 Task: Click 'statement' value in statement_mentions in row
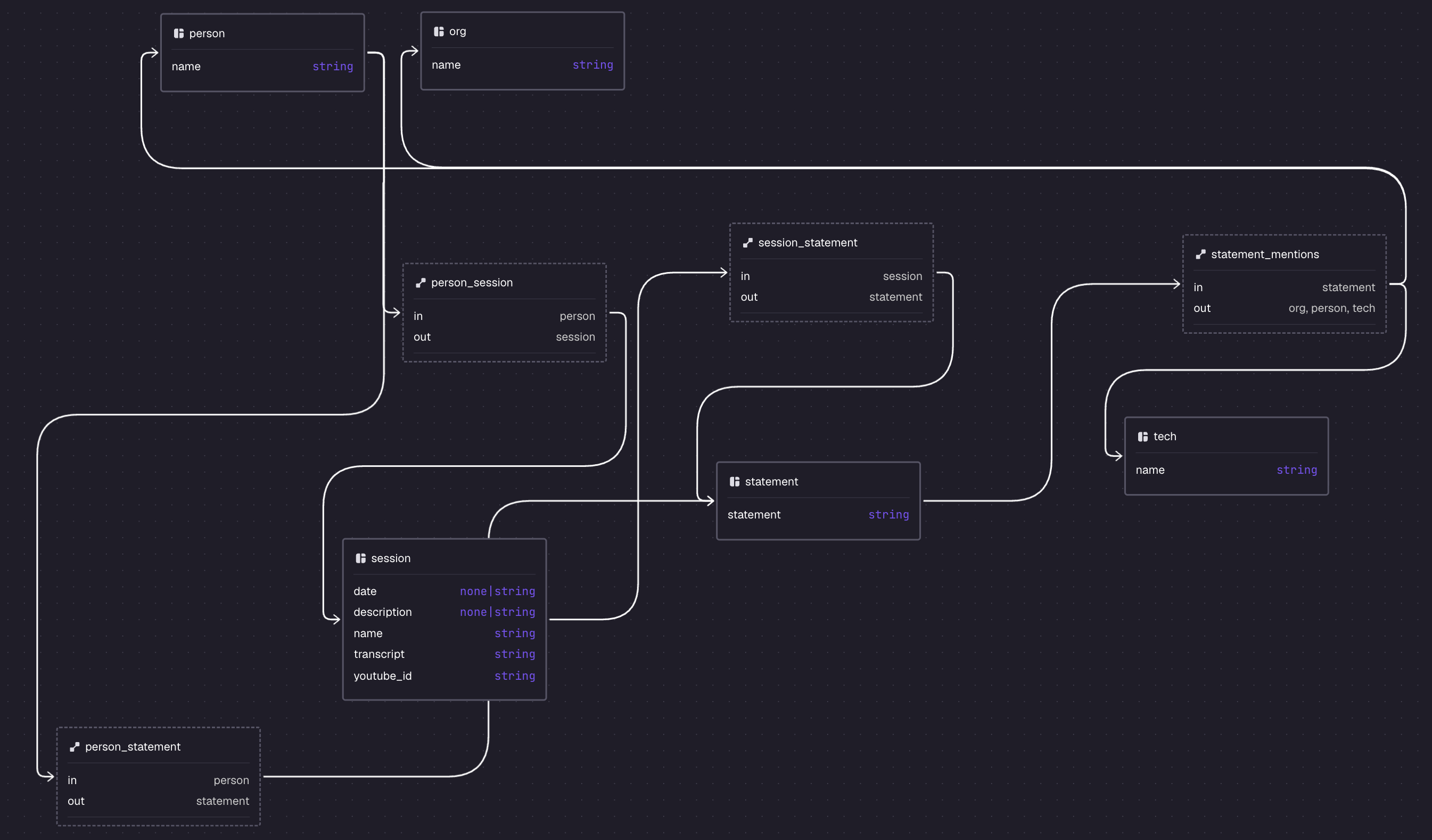(x=1348, y=287)
